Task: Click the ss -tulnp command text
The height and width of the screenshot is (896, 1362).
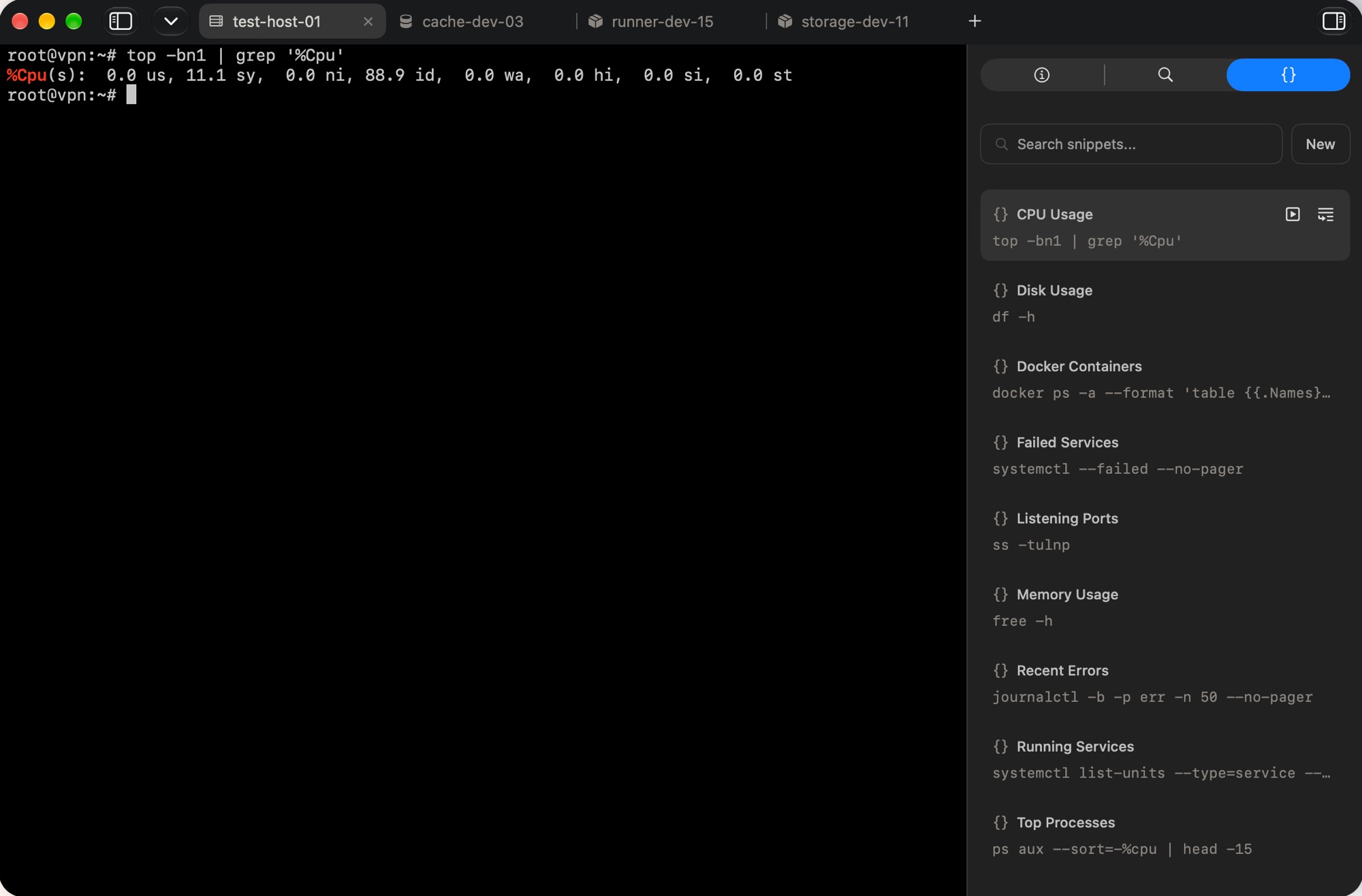Action: [1031, 545]
